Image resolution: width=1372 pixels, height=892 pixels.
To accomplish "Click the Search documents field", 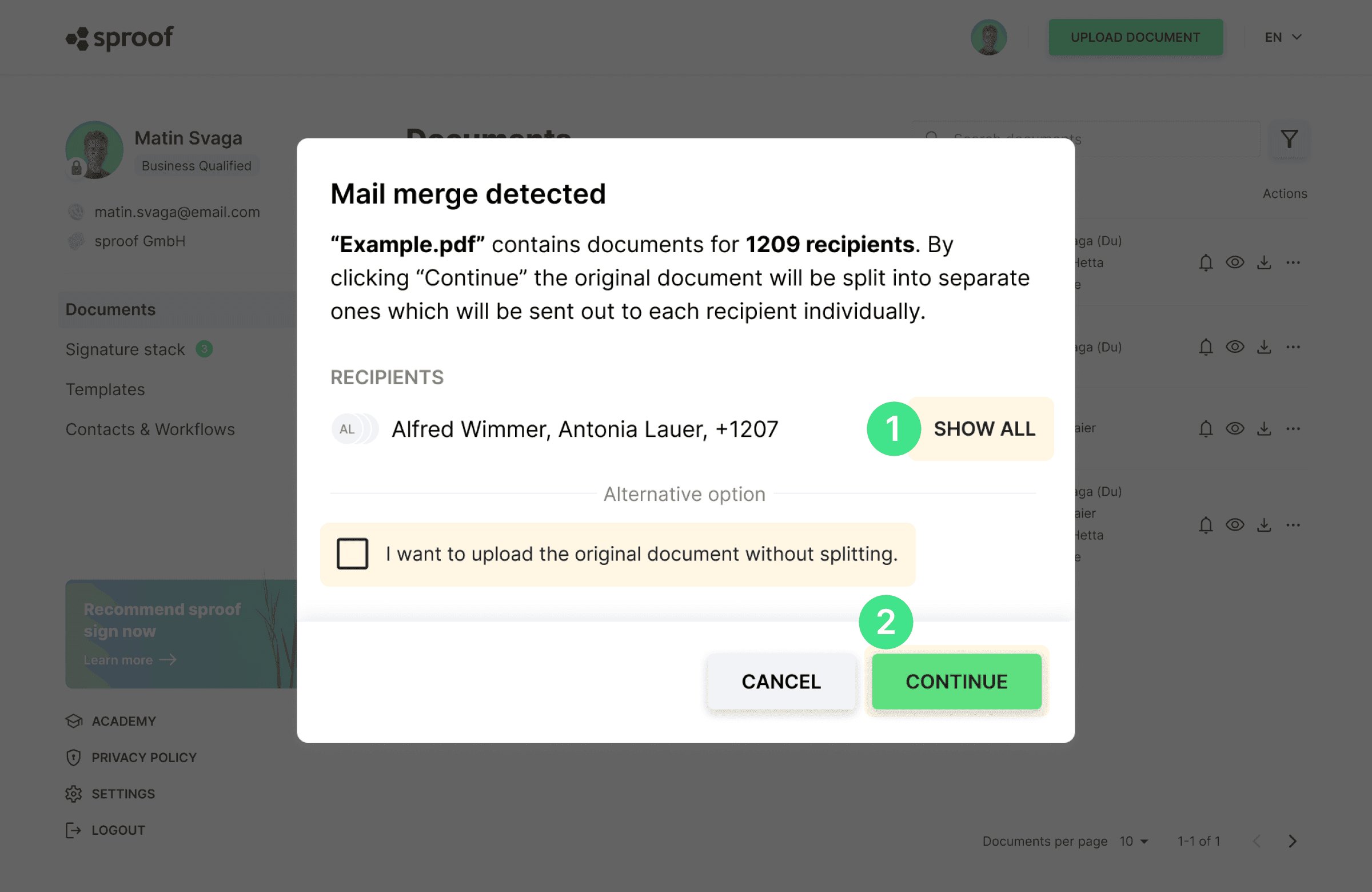I will (1086, 139).
